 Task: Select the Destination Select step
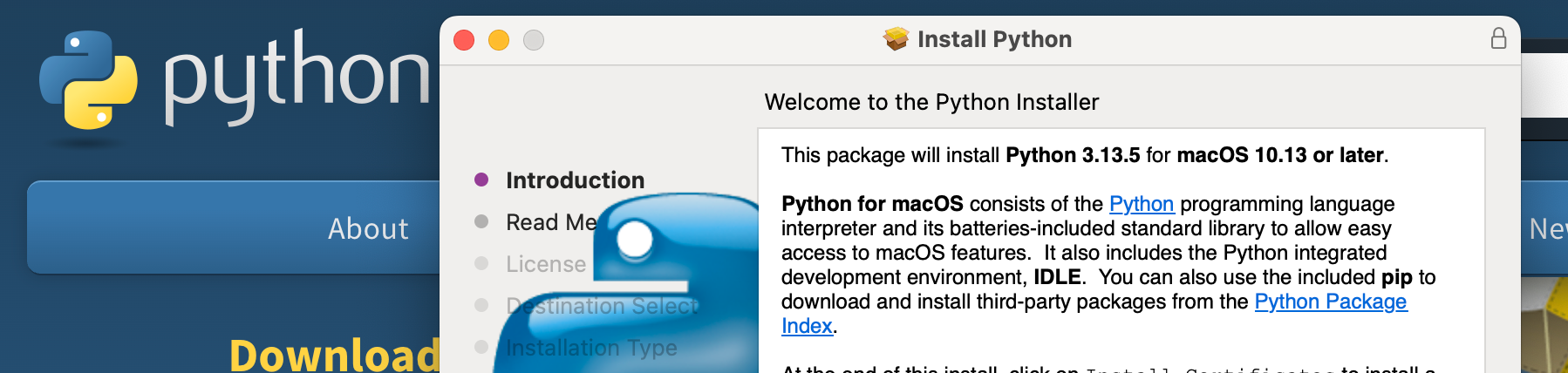point(603,306)
